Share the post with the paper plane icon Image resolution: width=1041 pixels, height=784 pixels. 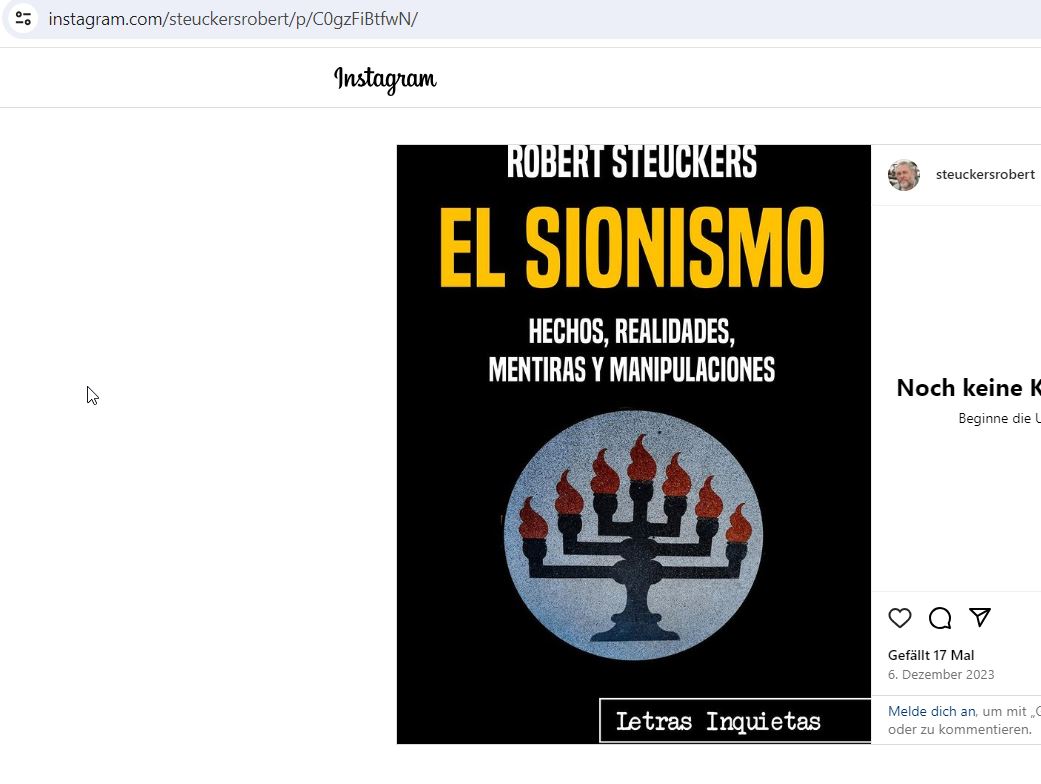[980, 617]
